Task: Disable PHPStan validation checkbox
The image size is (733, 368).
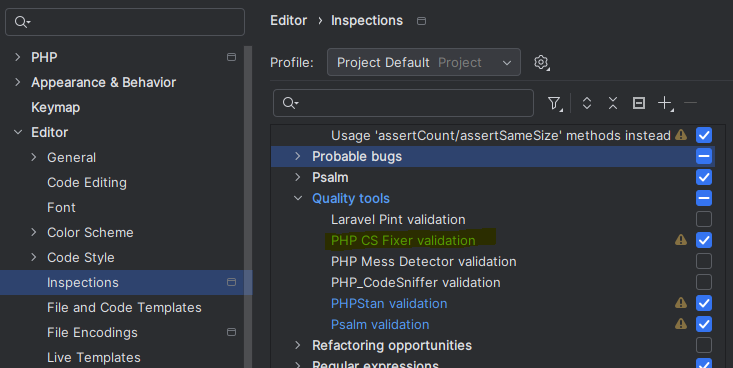Action: click(x=704, y=303)
